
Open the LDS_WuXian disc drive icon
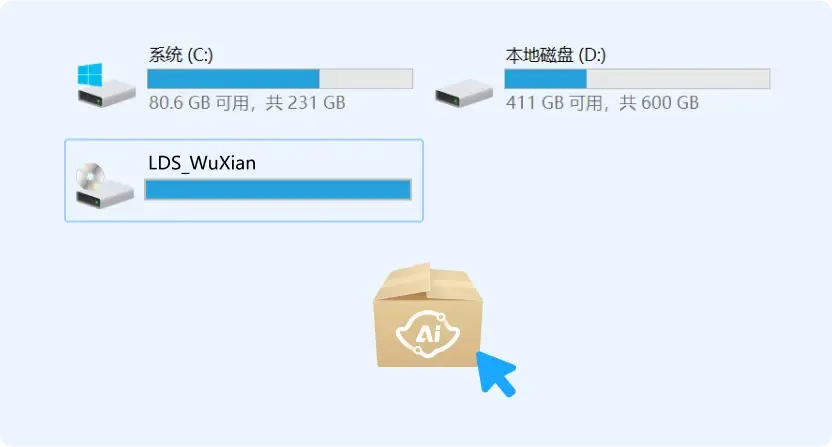pyautogui.click(x=104, y=186)
